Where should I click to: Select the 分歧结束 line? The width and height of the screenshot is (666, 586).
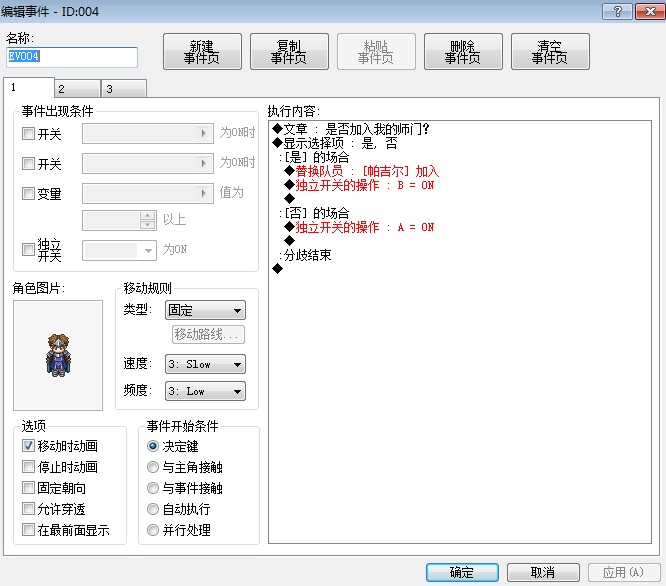click(x=305, y=255)
